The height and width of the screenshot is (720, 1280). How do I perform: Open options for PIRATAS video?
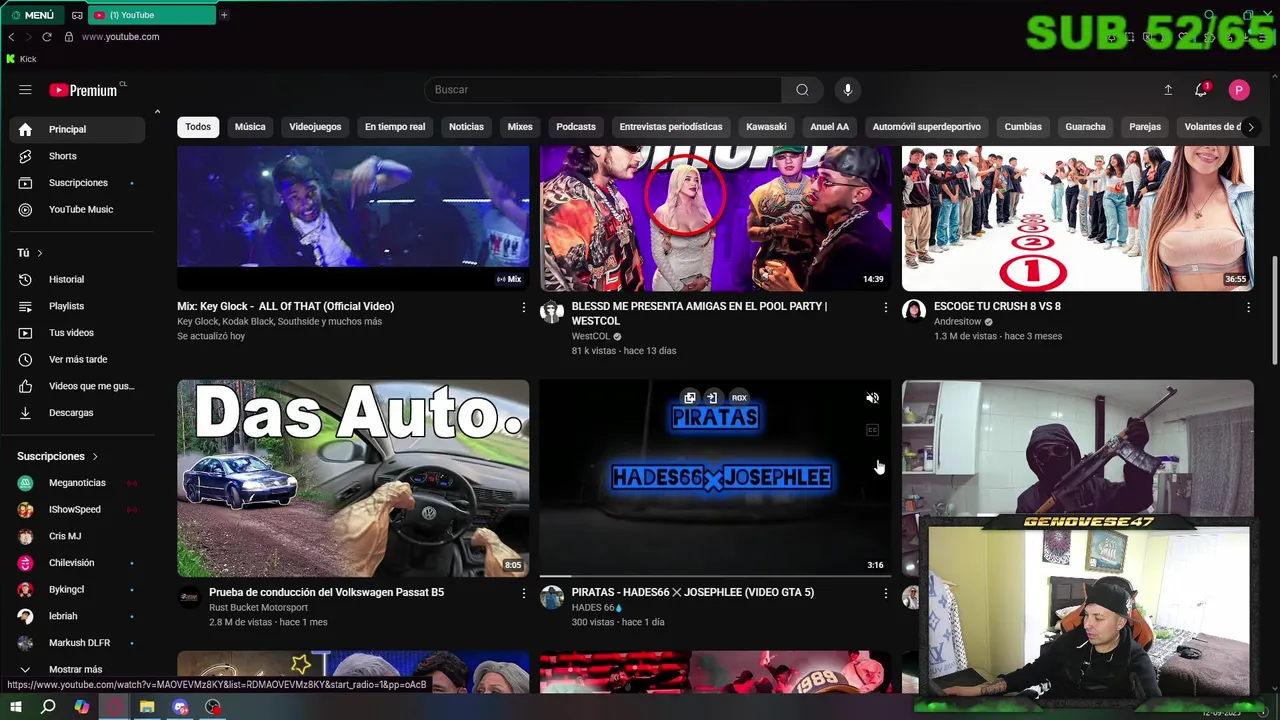[885, 594]
